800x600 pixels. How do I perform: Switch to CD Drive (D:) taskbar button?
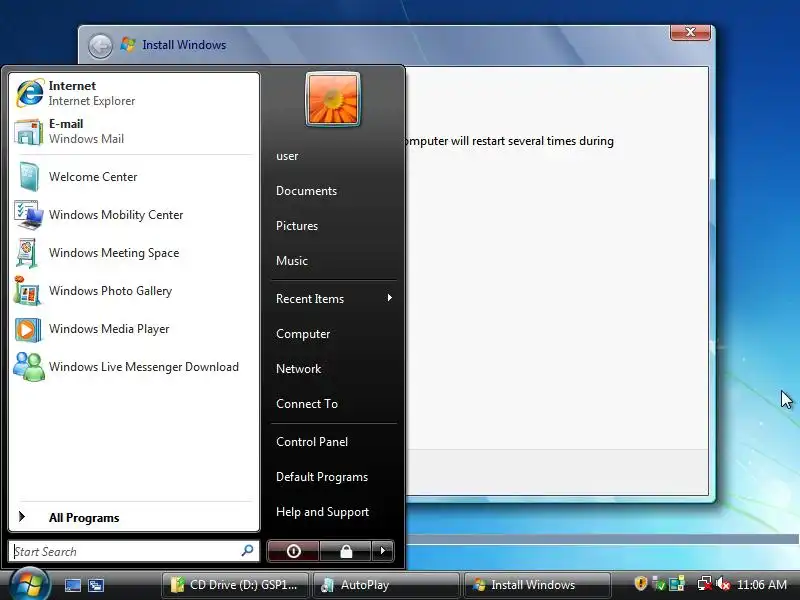(x=236, y=585)
